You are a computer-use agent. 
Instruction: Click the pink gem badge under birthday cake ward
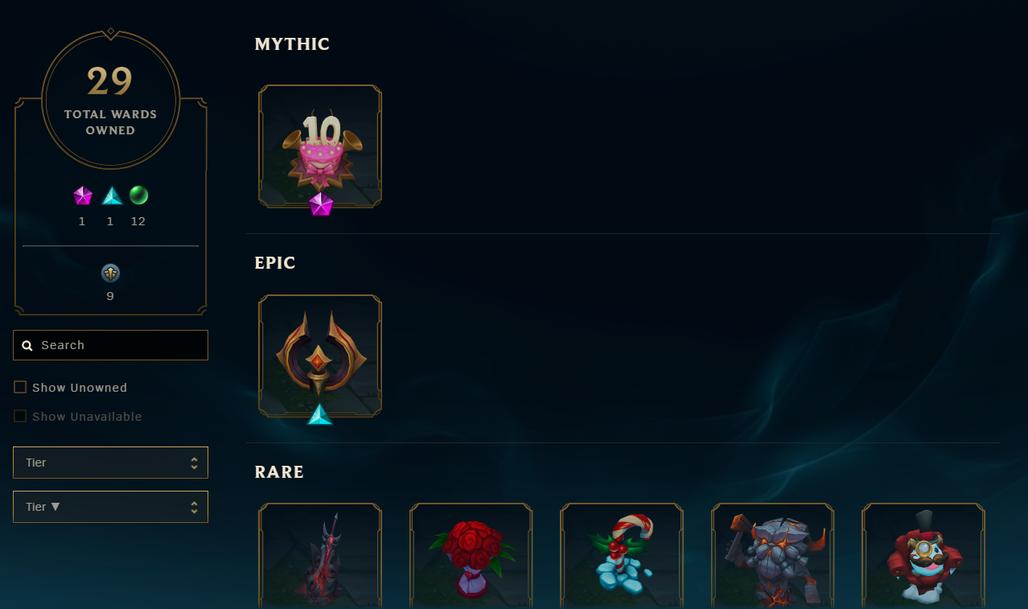tap(321, 205)
